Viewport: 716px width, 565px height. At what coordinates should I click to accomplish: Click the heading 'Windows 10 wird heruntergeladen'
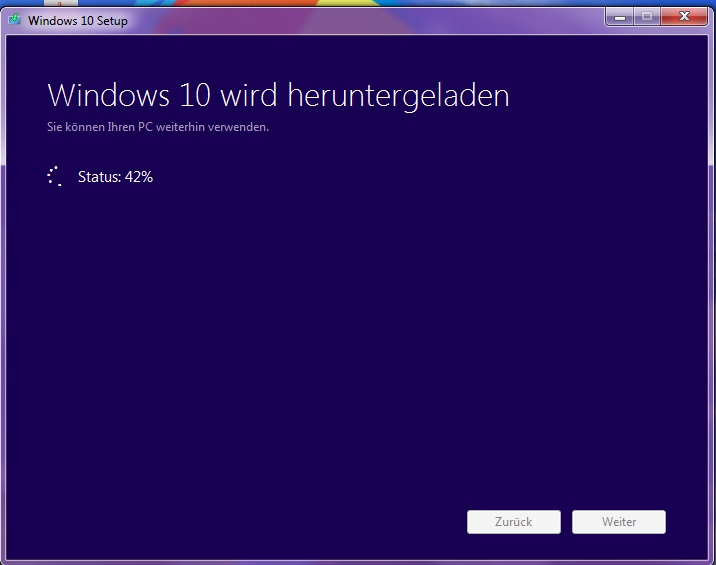(x=278, y=95)
